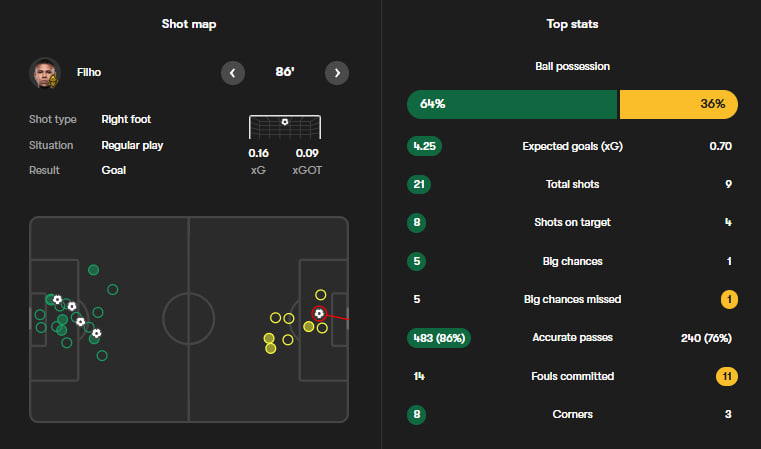Click the green 64% possession bar
The height and width of the screenshot is (449, 761).
tap(512, 104)
